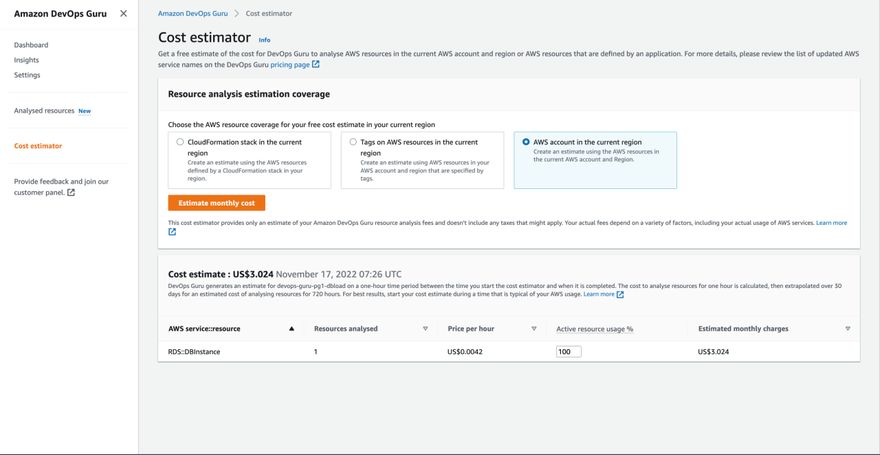Click the feedback external link icon
880x455 pixels.
[71, 192]
